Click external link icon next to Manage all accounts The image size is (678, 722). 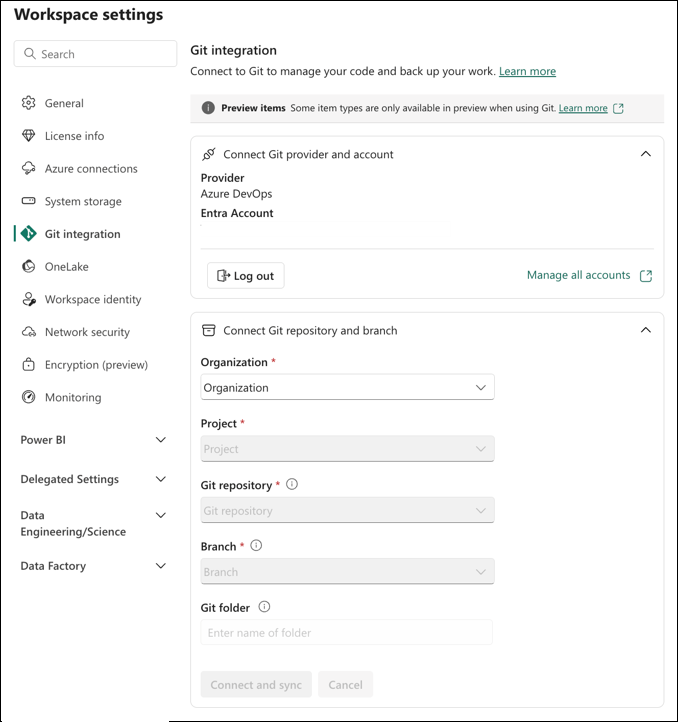pyautogui.click(x=646, y=275)
